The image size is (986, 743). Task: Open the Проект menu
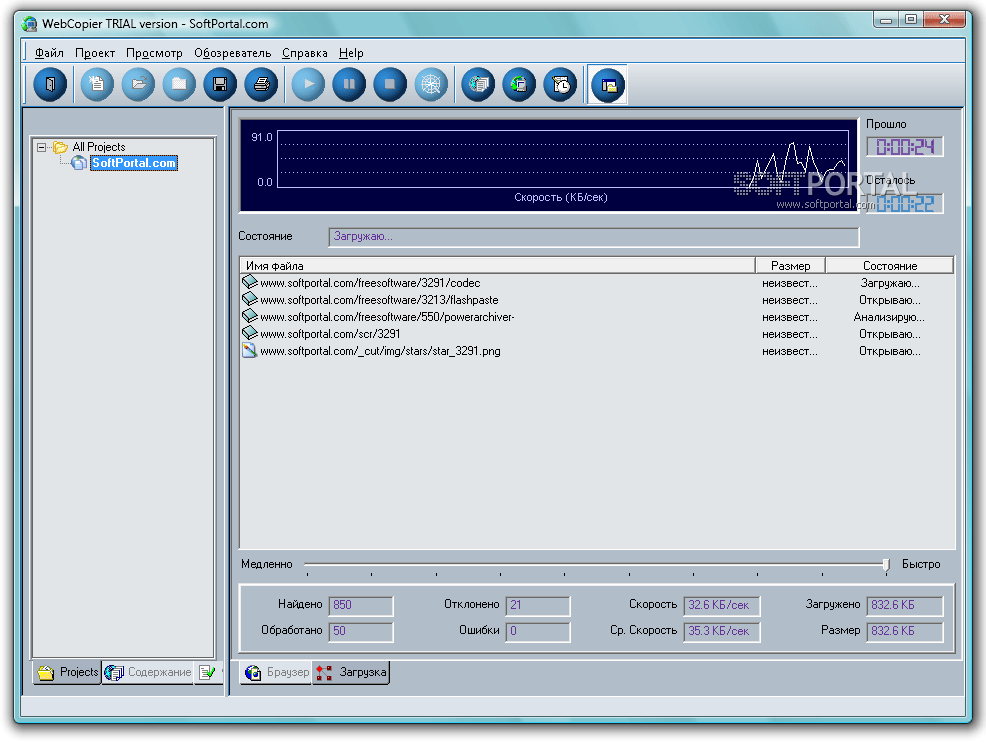pyautogui.click(x=95, y=53)
